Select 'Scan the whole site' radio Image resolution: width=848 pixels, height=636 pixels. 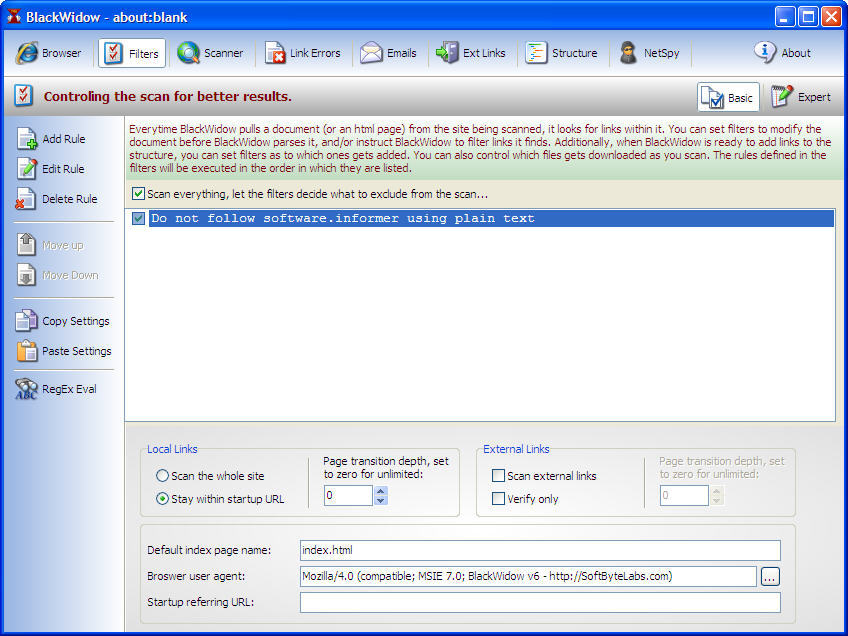tap(162, 476)
